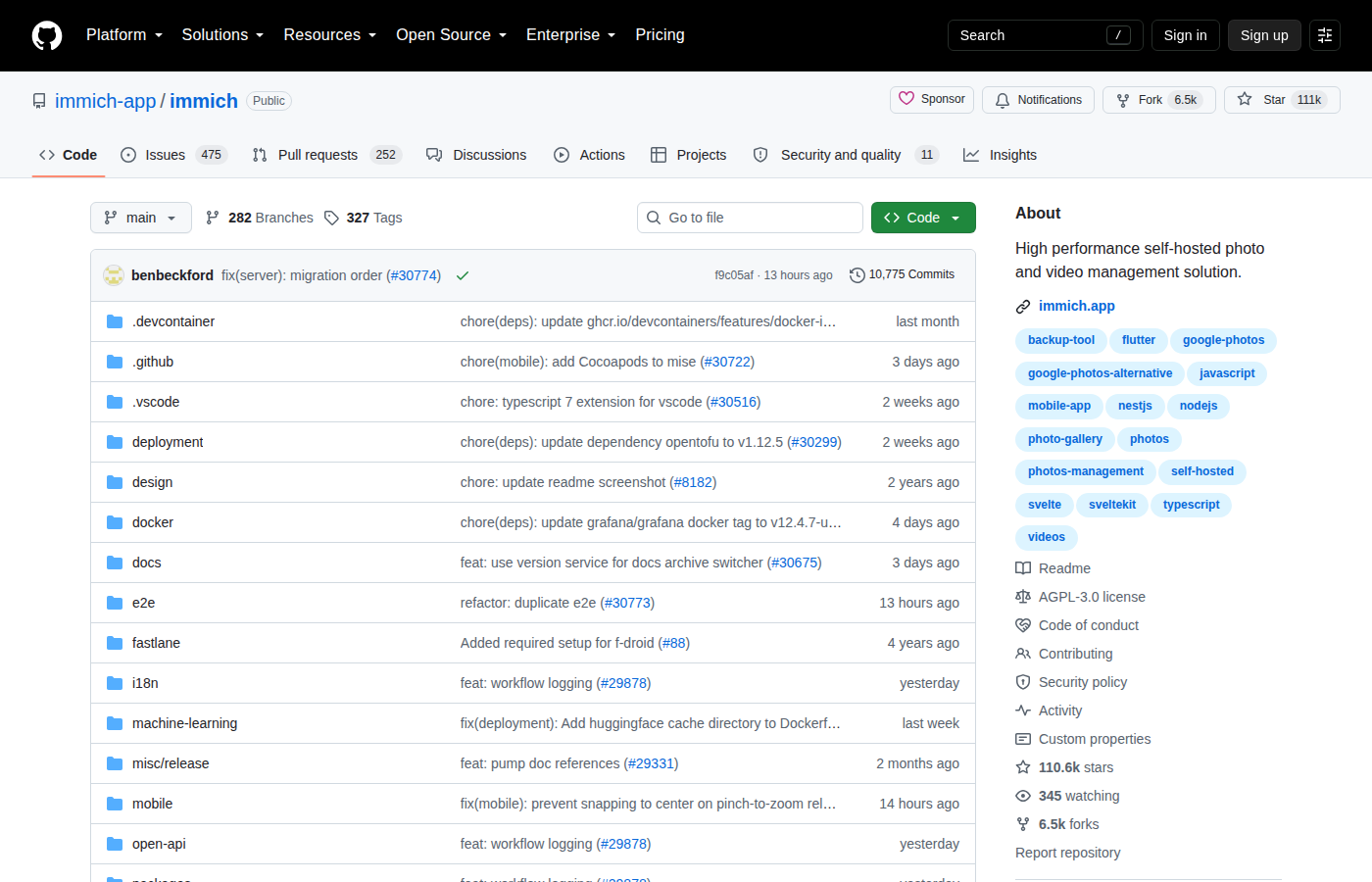The width and height of the screenshot is (1372, 882).
Task: Open the e2e folder
Action: [x=143, y=603]
